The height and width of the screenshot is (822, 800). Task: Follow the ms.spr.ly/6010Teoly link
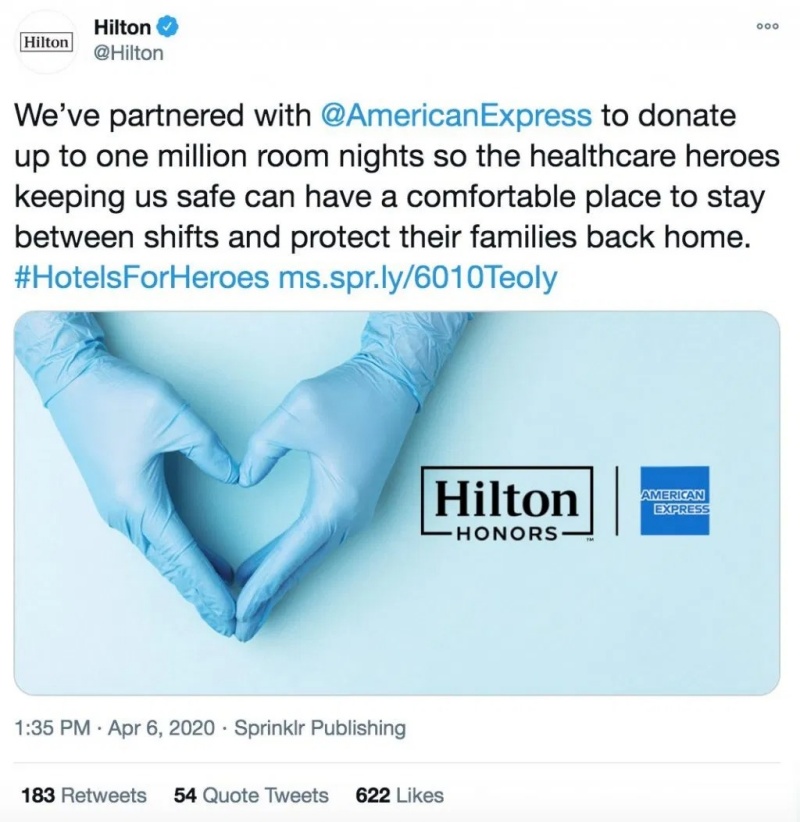tap(418, 277)
